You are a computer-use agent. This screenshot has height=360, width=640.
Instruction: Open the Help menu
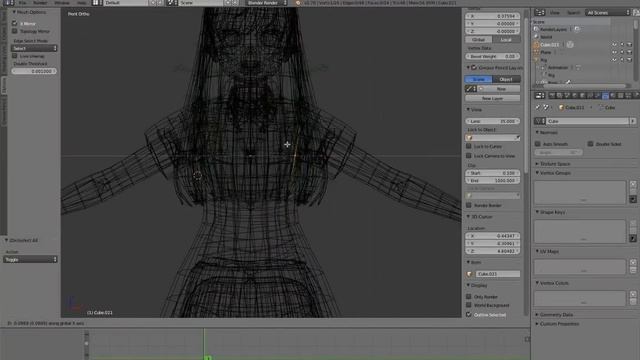pos(82,2)
